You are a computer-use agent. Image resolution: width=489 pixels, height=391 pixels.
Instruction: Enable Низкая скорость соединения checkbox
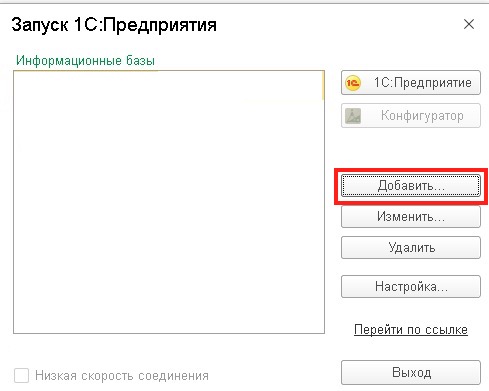(x=21, y=376)
